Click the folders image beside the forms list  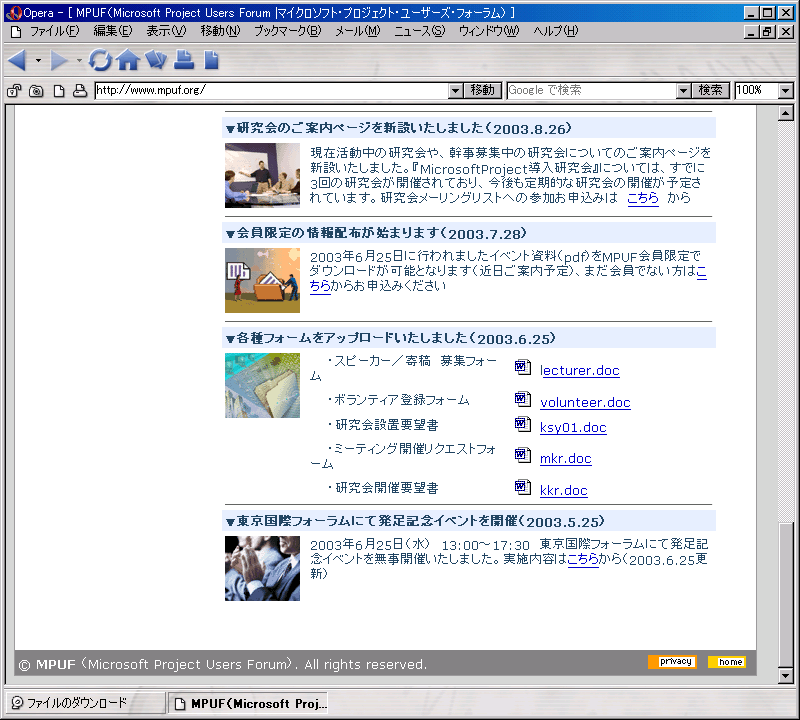[x=262, y=385]
